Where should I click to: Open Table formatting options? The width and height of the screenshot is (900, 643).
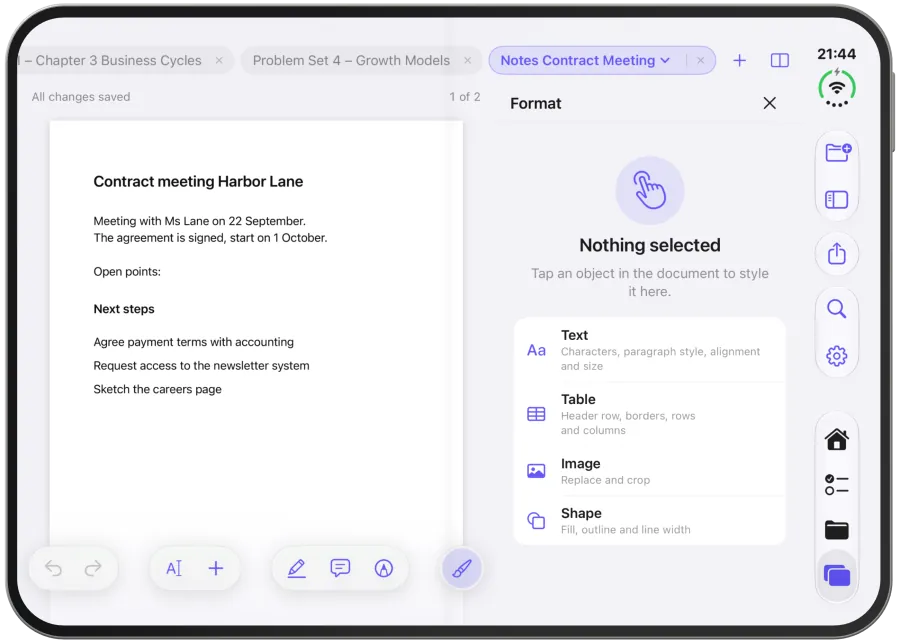(x=649, y=414)
